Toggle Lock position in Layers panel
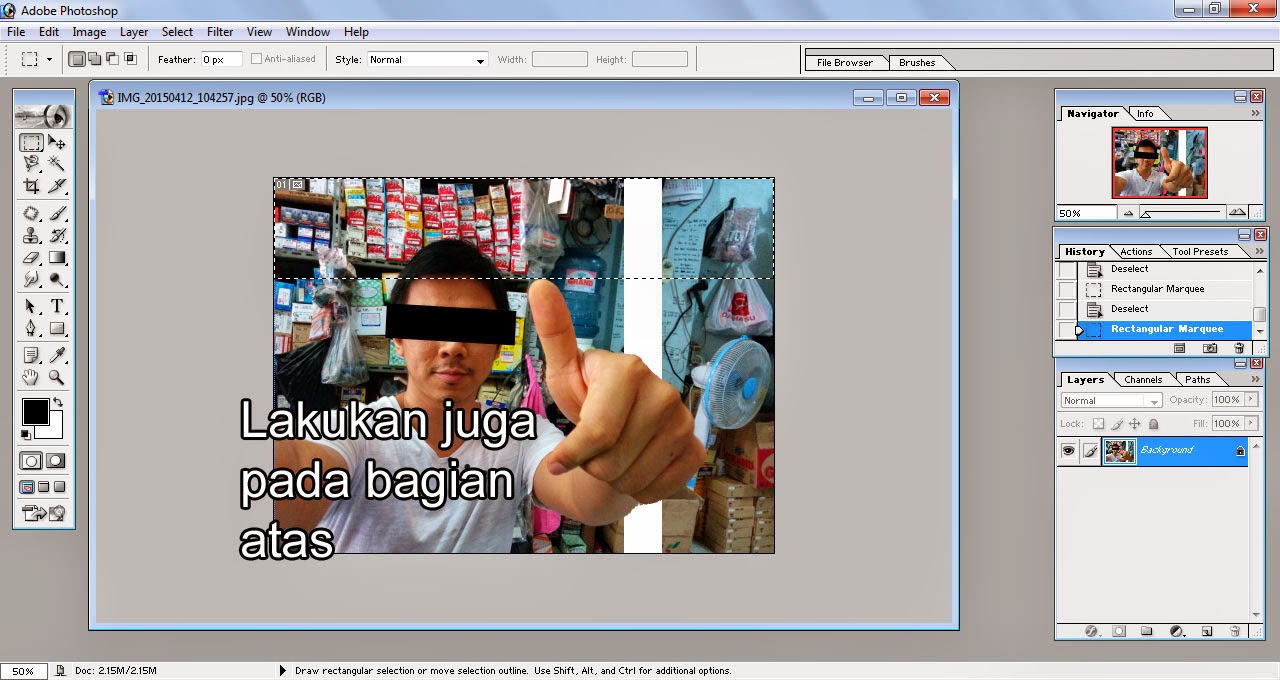Screen dimensions: 1280x680 point(1135,424)
